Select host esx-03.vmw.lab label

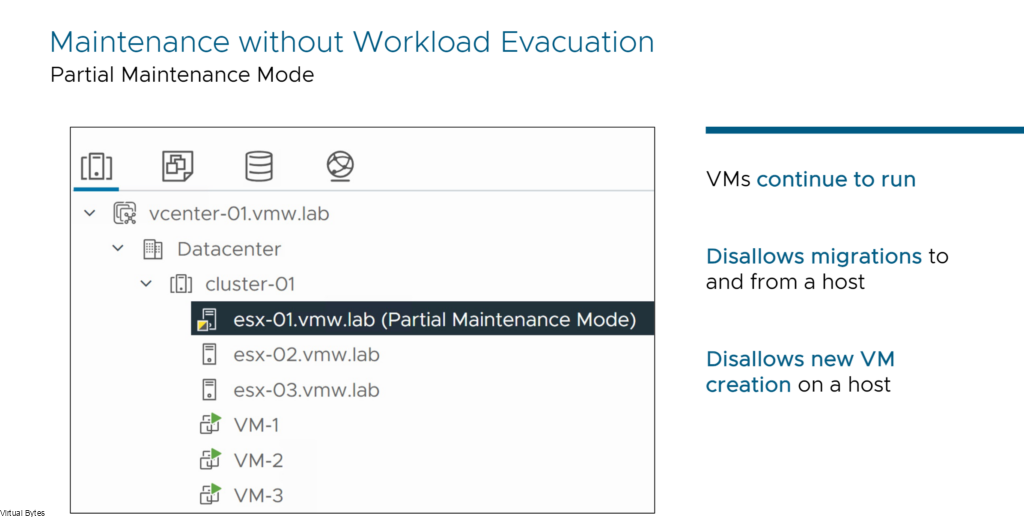(x=306, y=390)
